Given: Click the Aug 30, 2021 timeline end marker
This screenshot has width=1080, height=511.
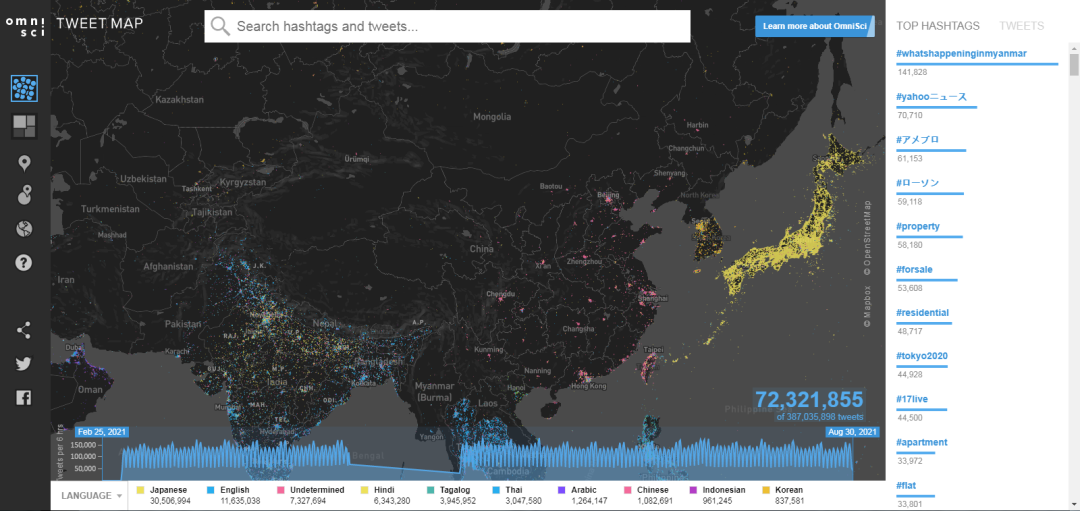Looking at the screenshot, I should point(853,432).
